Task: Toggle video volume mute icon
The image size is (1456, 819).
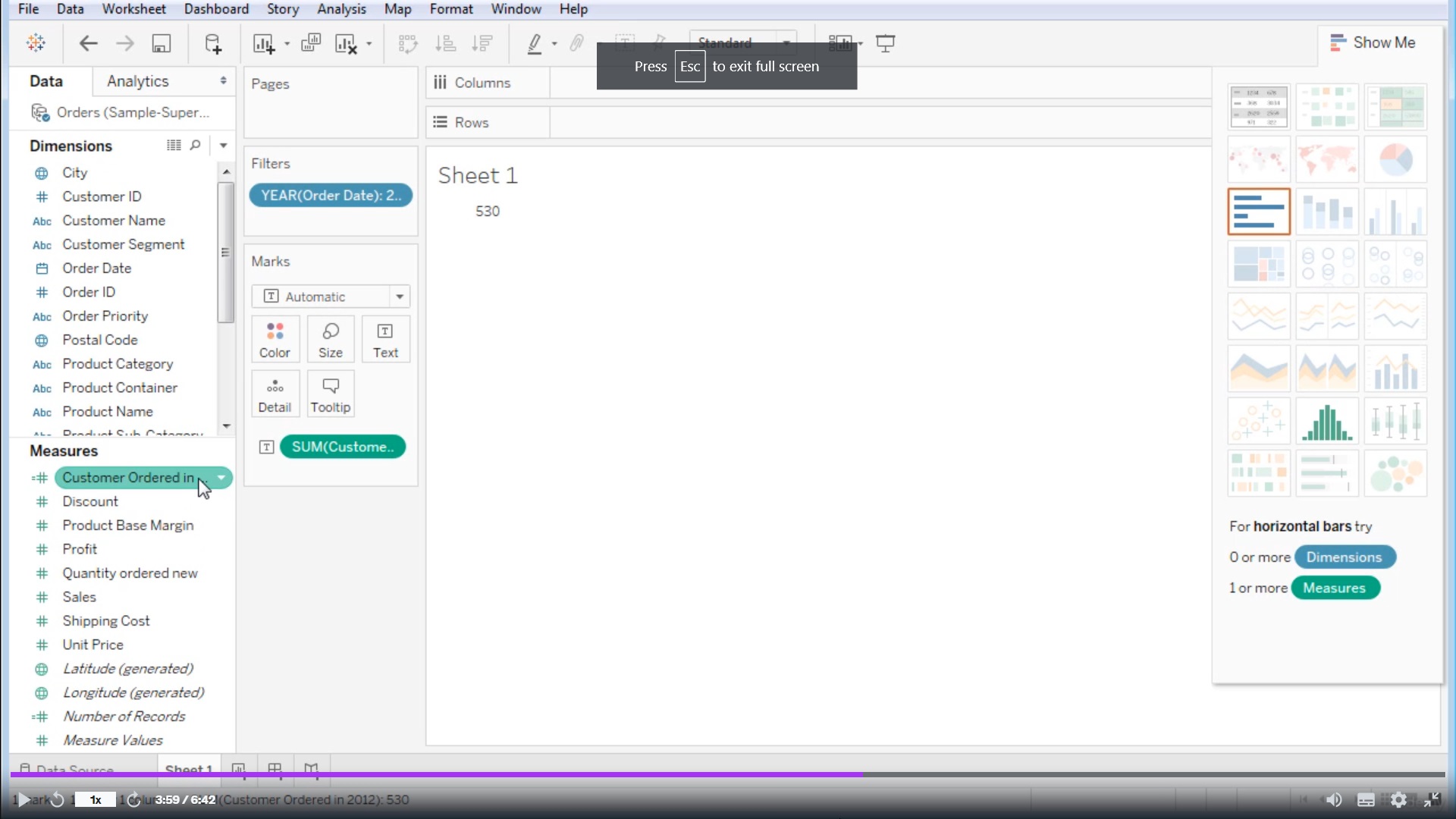Action: tap(1333, 800)
